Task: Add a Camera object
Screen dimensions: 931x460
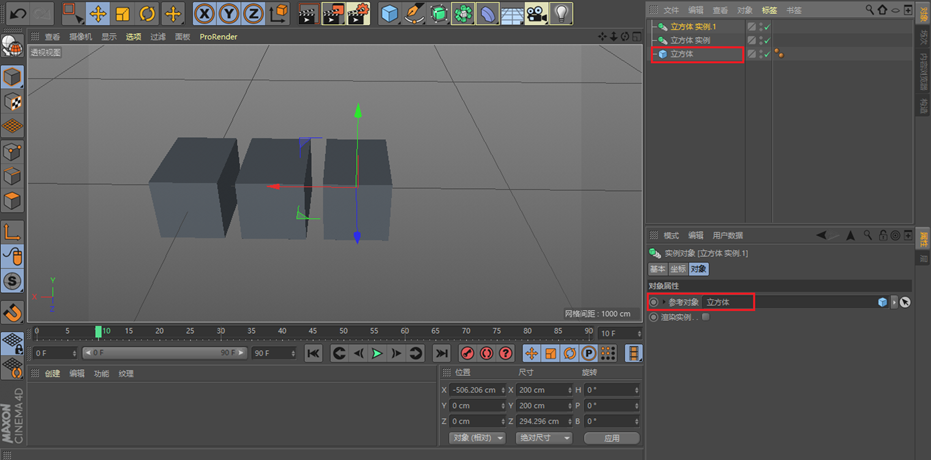Action: point(536,13)
